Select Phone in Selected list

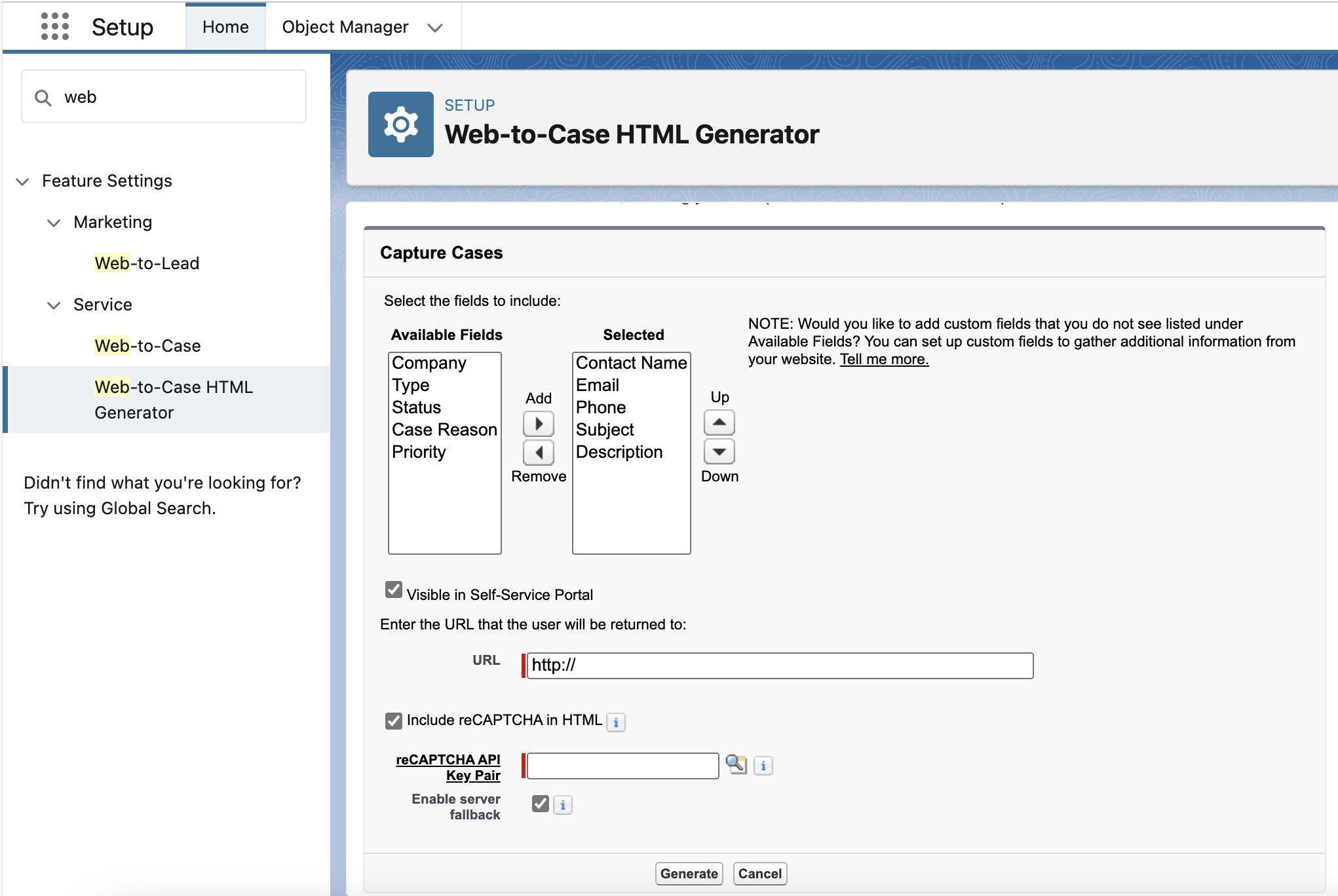(x=632, y=407)
